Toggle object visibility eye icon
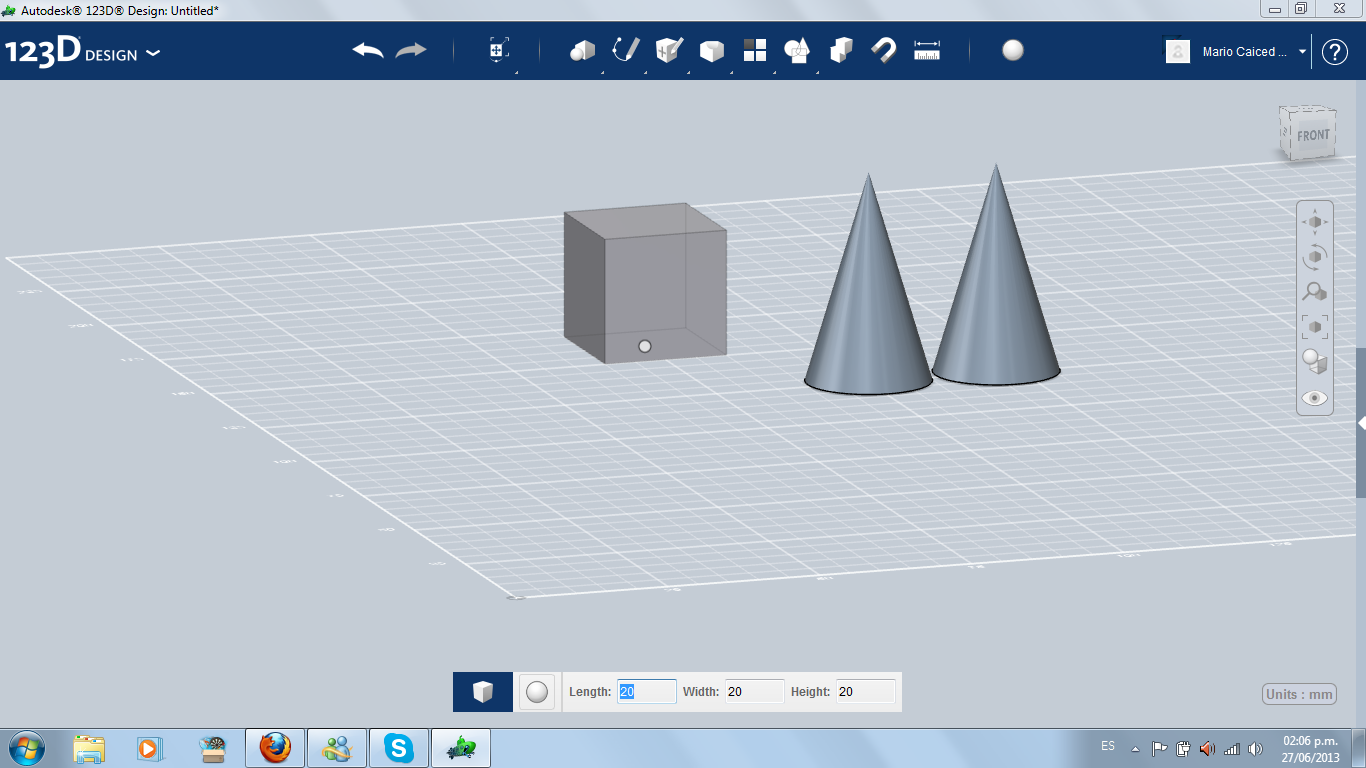Screen dimensions: 1366x768 [x=1314, y=398]
